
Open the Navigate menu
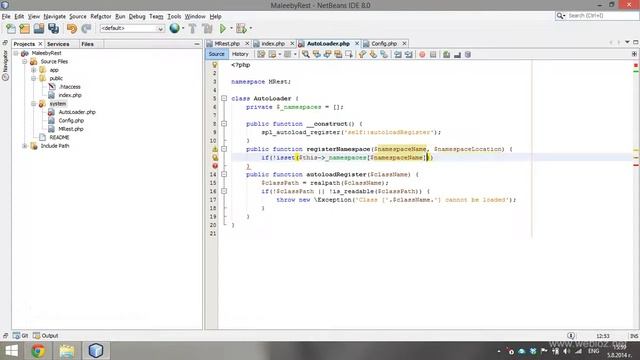55,16
